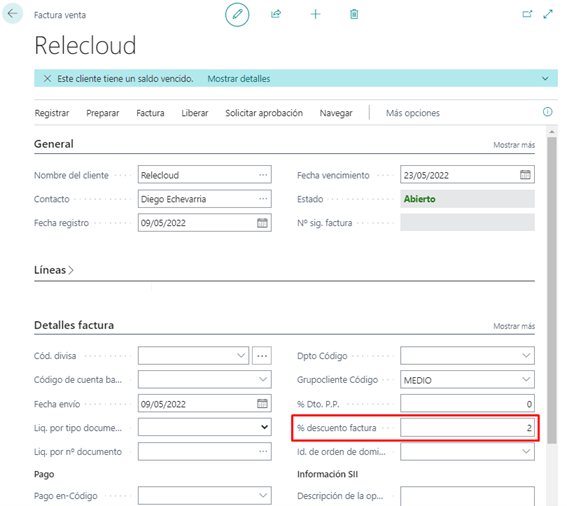The image size is (567, 506).
Task: Open calendar picker for Fecha vencimiento
Action: [525, 175]
